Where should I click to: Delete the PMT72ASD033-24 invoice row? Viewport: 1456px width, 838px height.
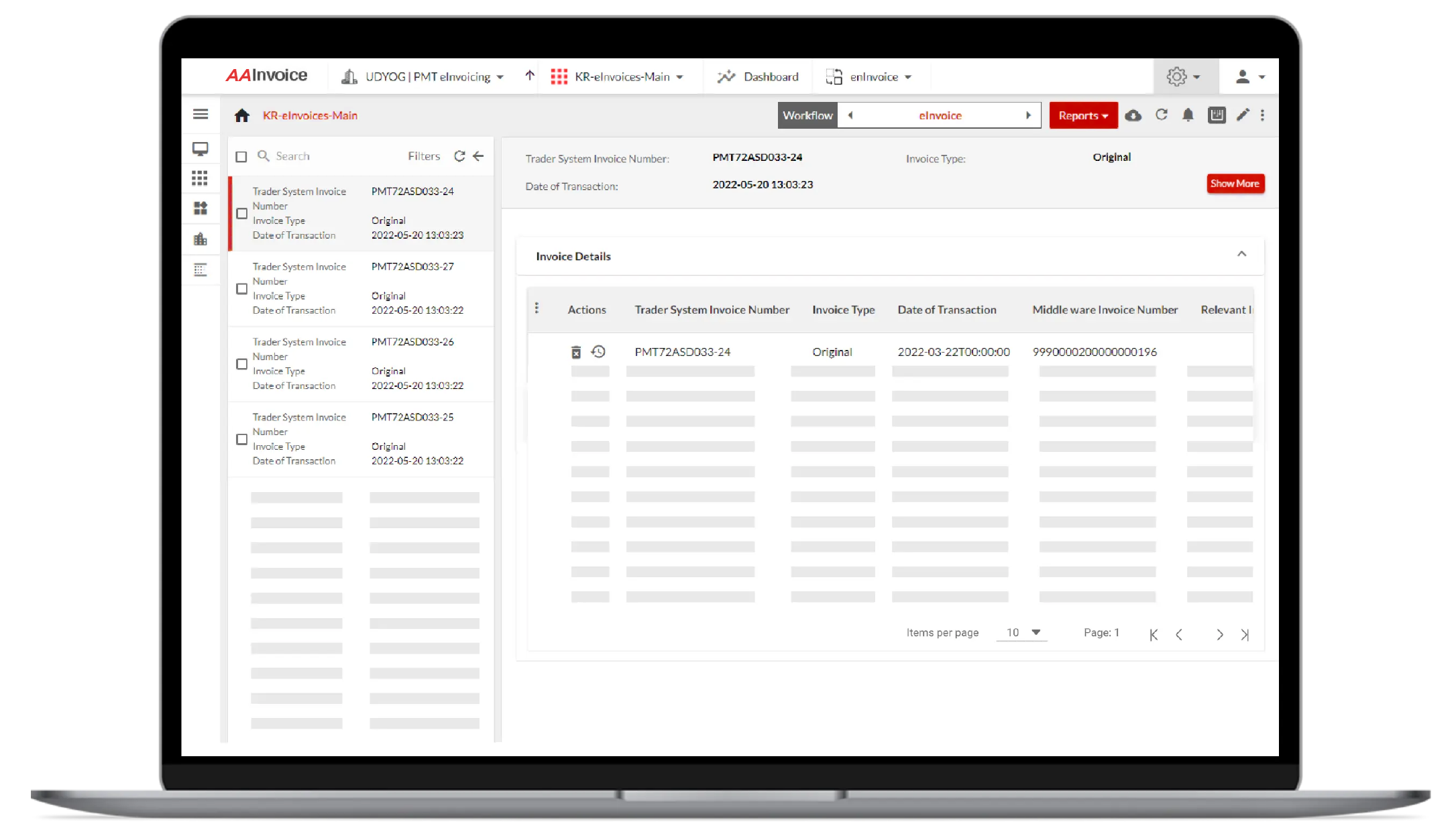pos(575,352)
